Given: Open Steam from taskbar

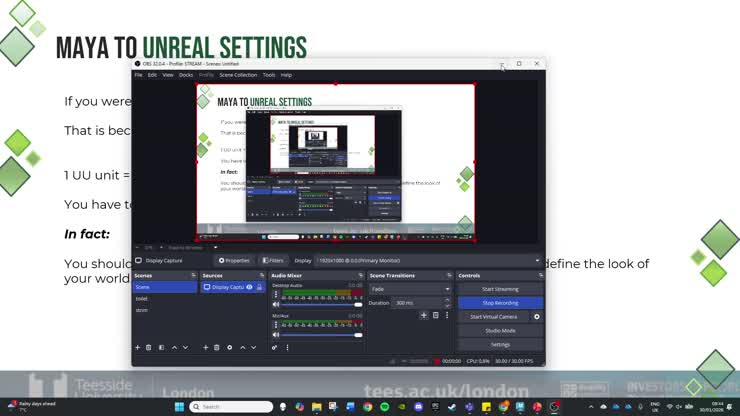Looking at the screenshot, I should (452, 407).
